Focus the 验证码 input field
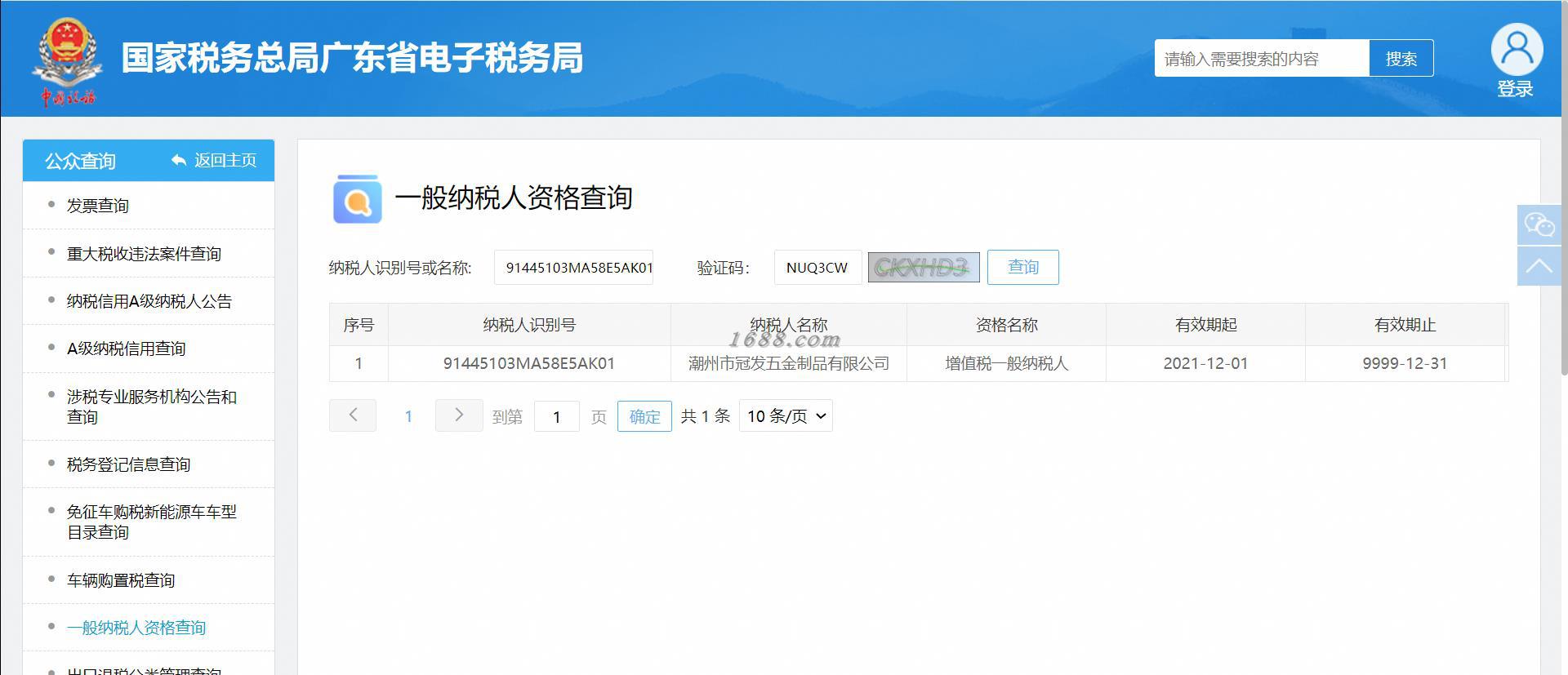 pos(817,268)
